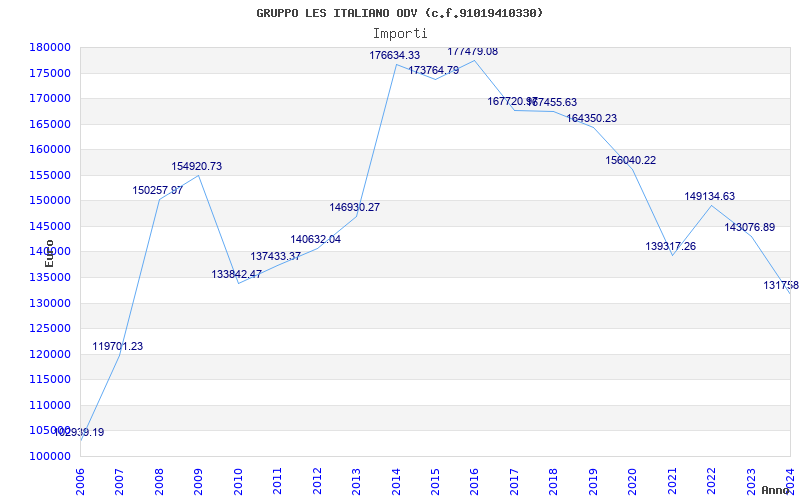This screenshot has height=500, width=800.
Task: Click x-axis year 2006
Action: (x=81, y=480)
